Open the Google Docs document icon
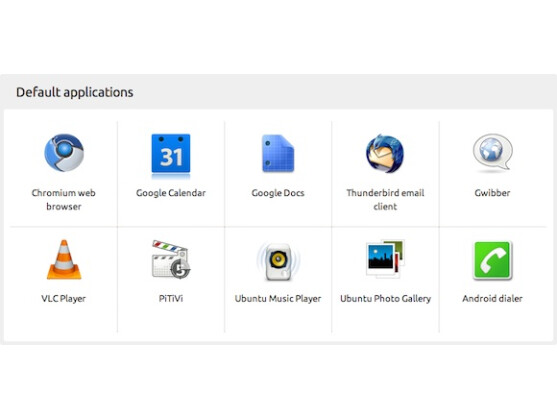Image resolution: width=557 pixels, height=418 pixels. coord(278,153)
